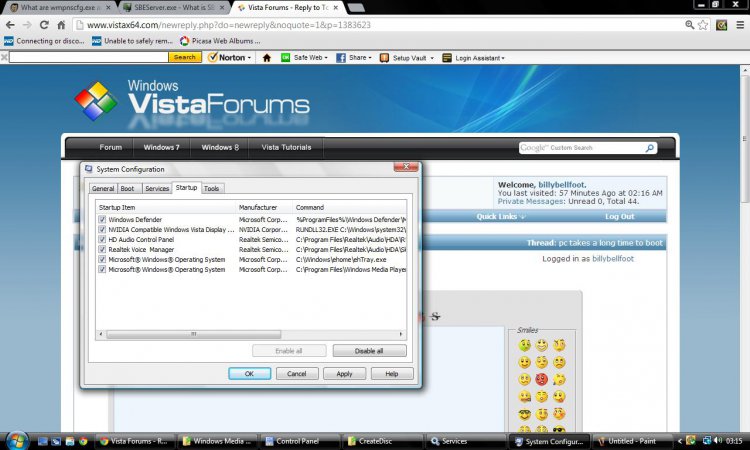750x450 pixels.
Task: Switch to the SBEServer.exe browser tab
Action: (174, 8)
